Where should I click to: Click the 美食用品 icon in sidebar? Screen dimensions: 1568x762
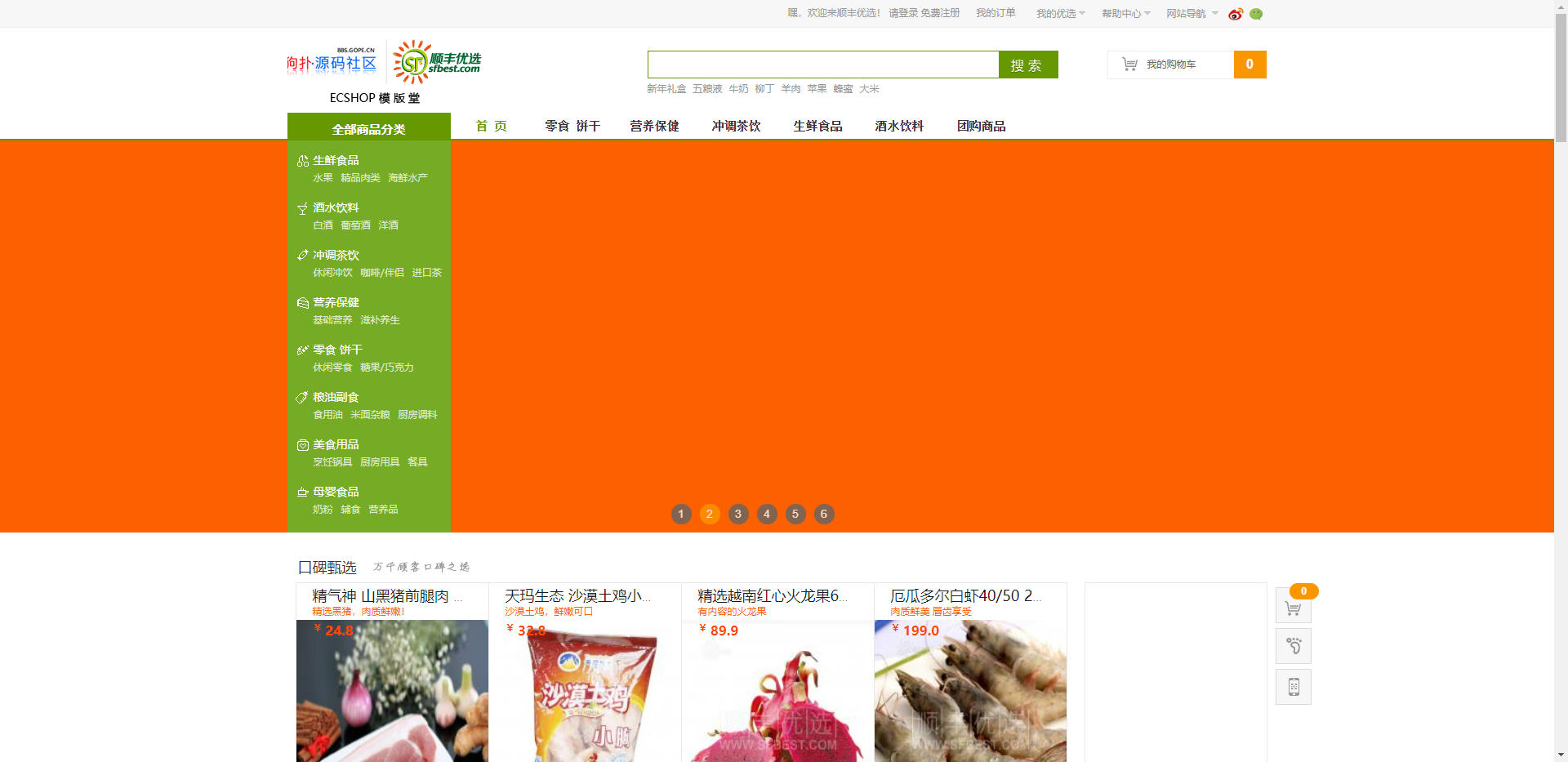pos(302,445)
